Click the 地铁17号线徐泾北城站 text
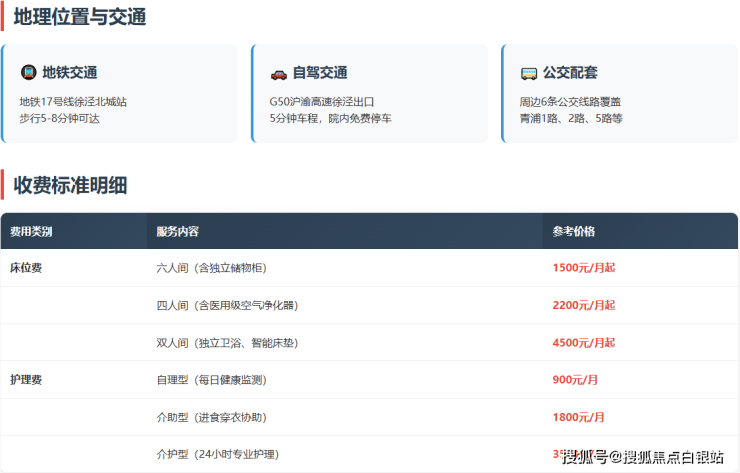Screen dimensions: 740x473 pos(73,102)
